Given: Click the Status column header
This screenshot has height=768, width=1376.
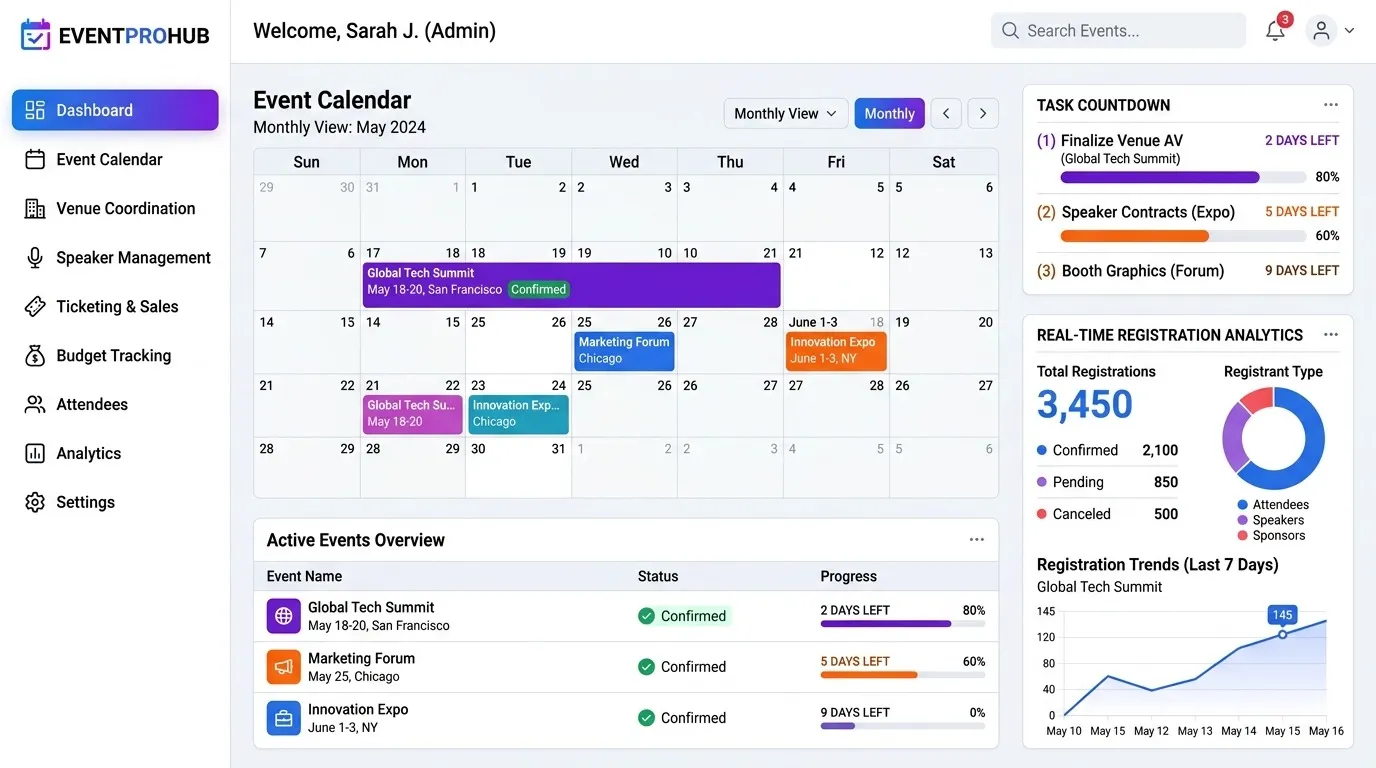Looking at the screenshot, I should coord(658,576).
